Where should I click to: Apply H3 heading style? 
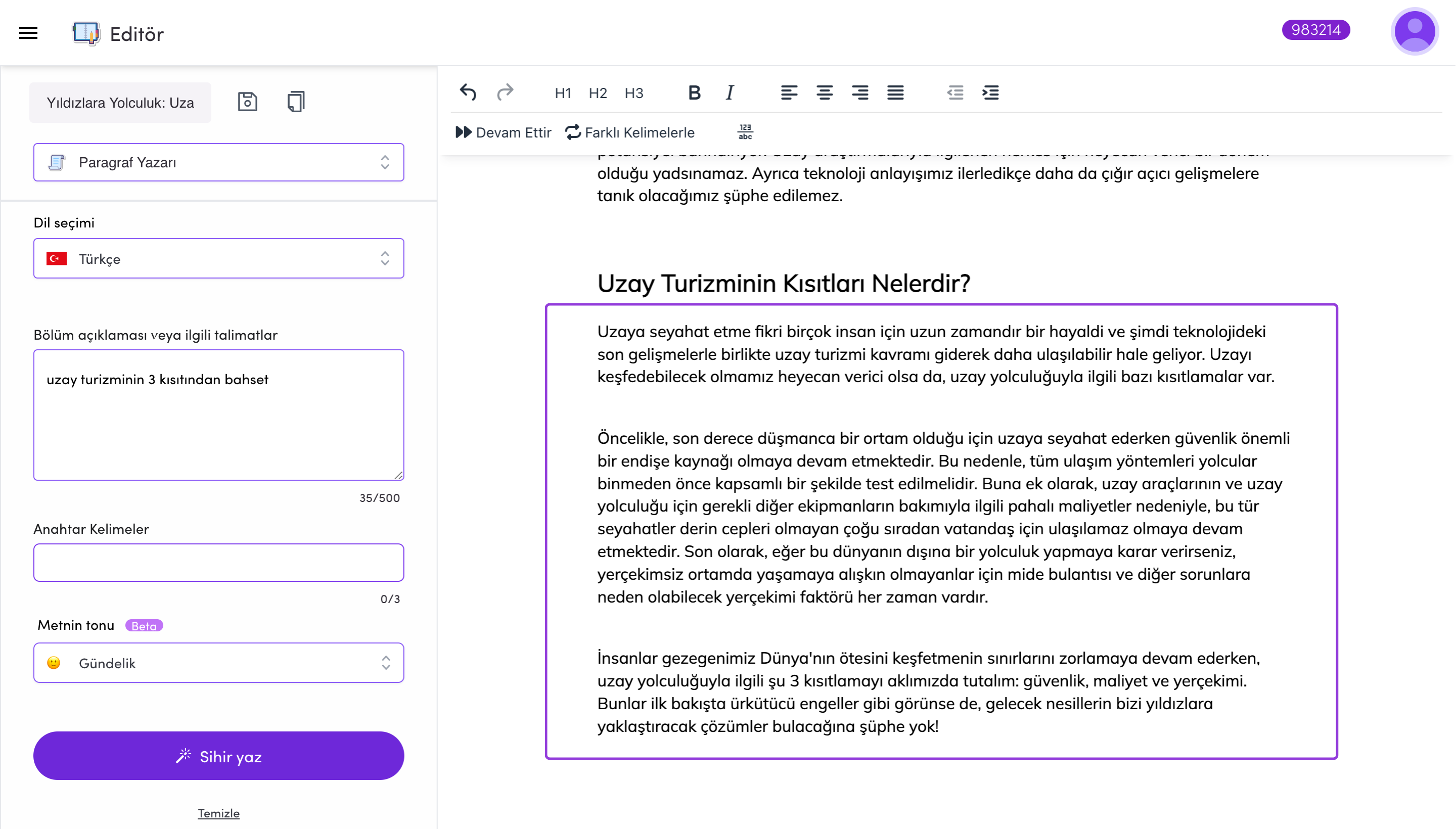pyautogui.click(x=634, y=93)
